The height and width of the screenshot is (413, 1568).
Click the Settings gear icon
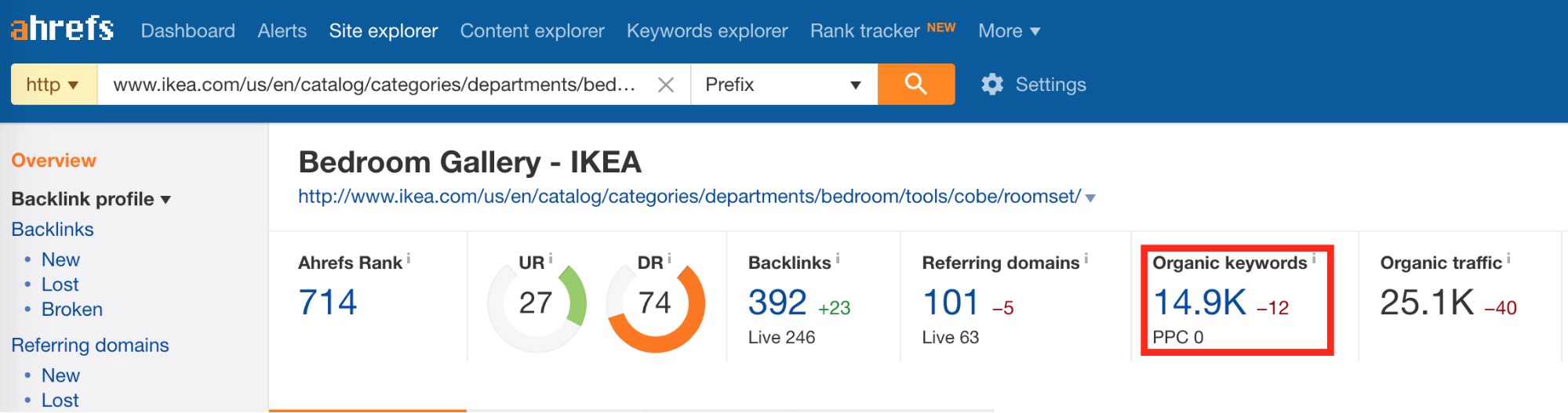click(992, 85)
